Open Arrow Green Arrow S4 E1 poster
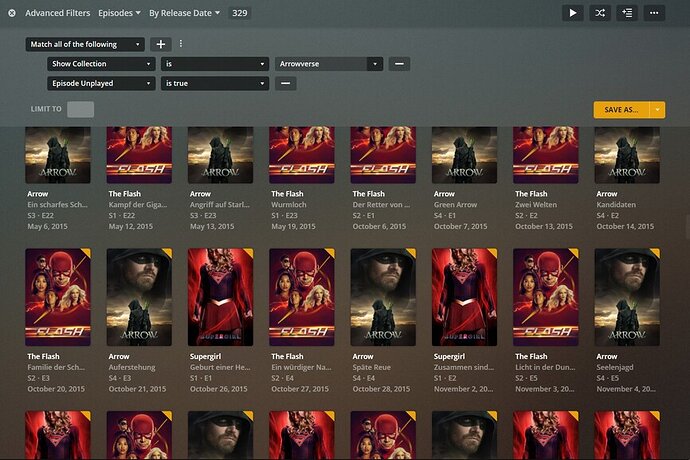Screen dimensions: 690x460 click(x=464, y=155)
